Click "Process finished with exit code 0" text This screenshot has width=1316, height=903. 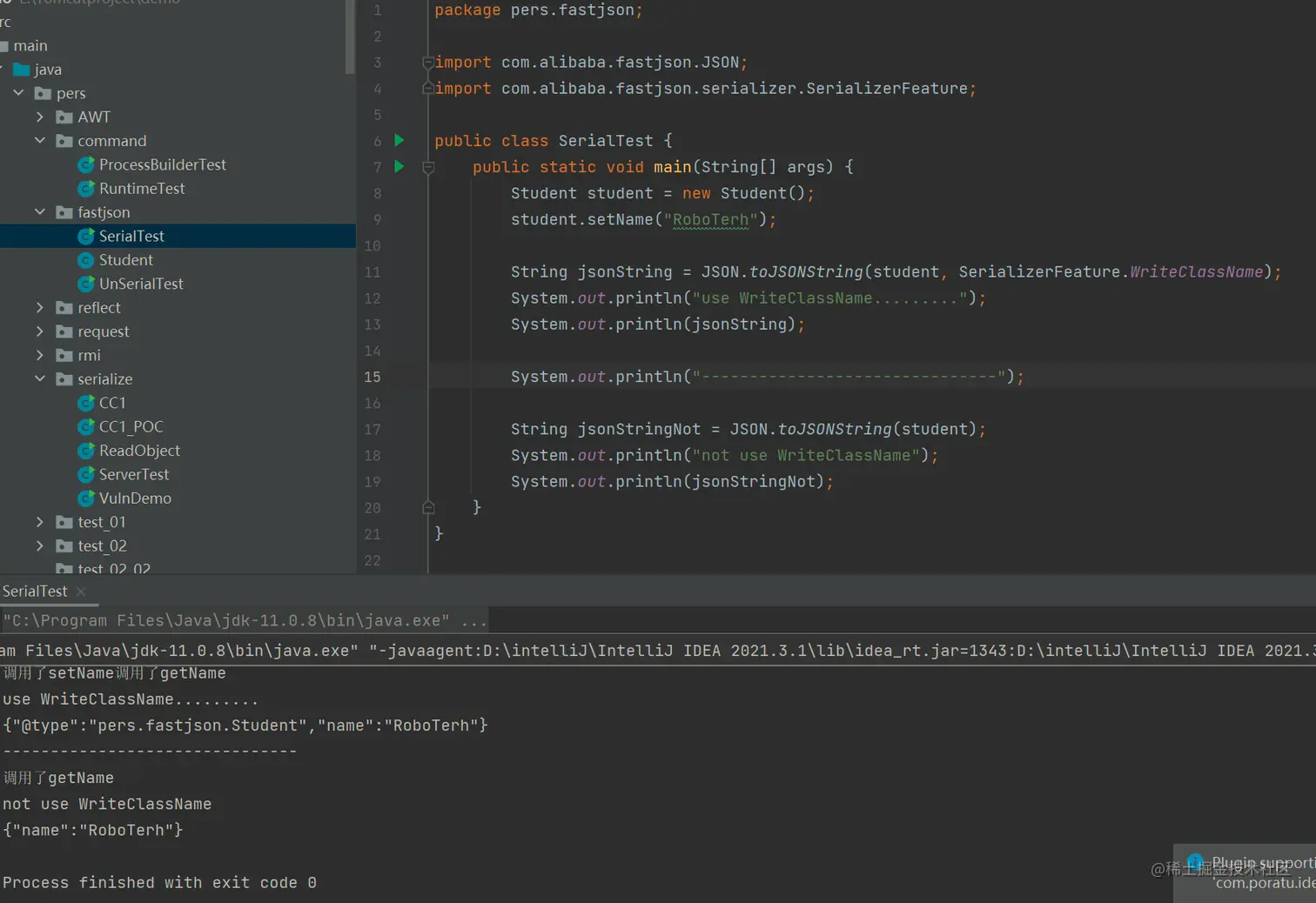tap(159, 882)
